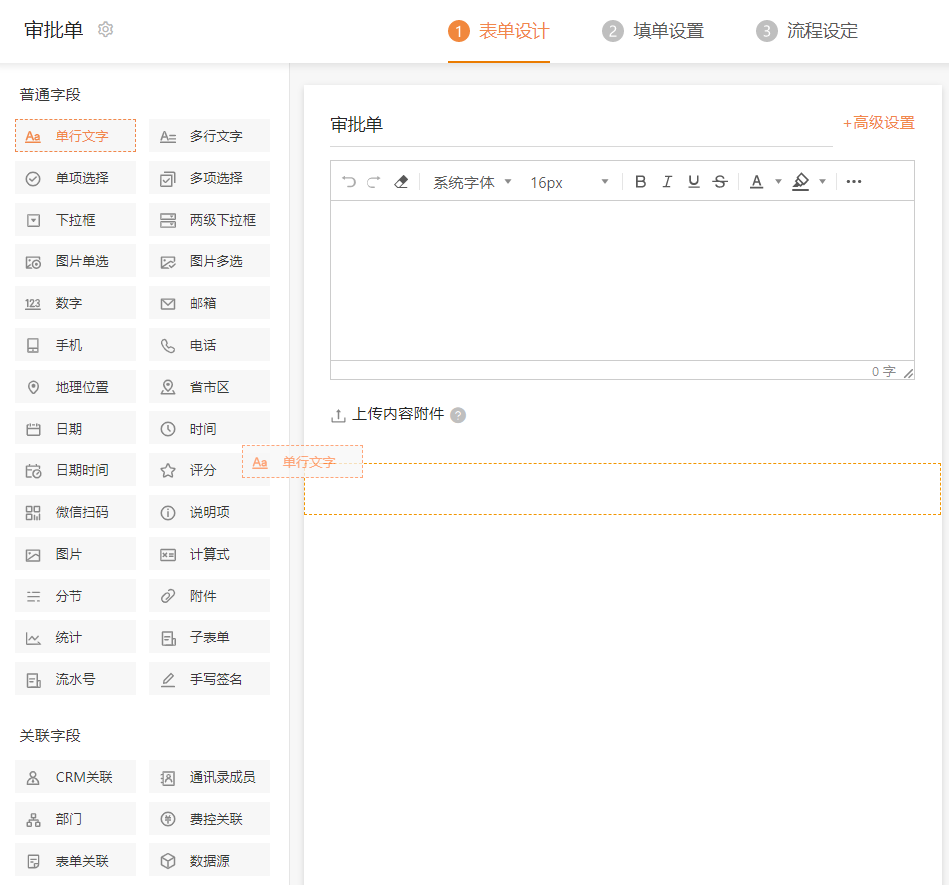Apply the highlight background color
Image resolution: width=949 pixels, height=885 pixels.
tap(800, 182)
